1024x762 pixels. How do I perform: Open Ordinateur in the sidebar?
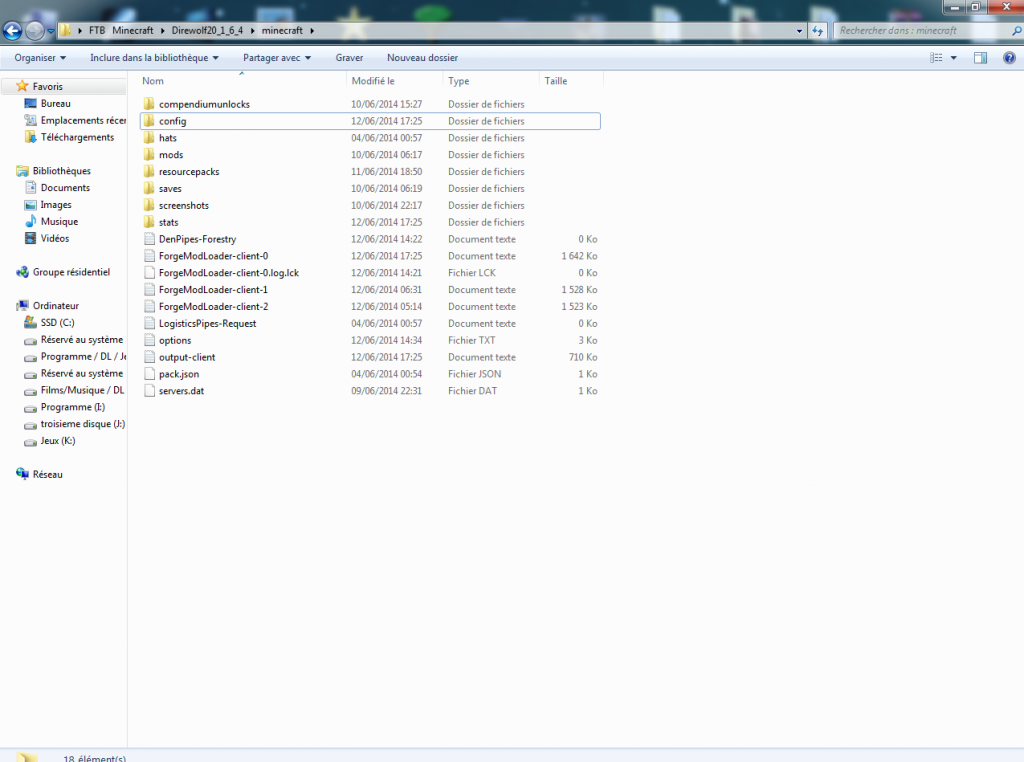coord(56,306)
